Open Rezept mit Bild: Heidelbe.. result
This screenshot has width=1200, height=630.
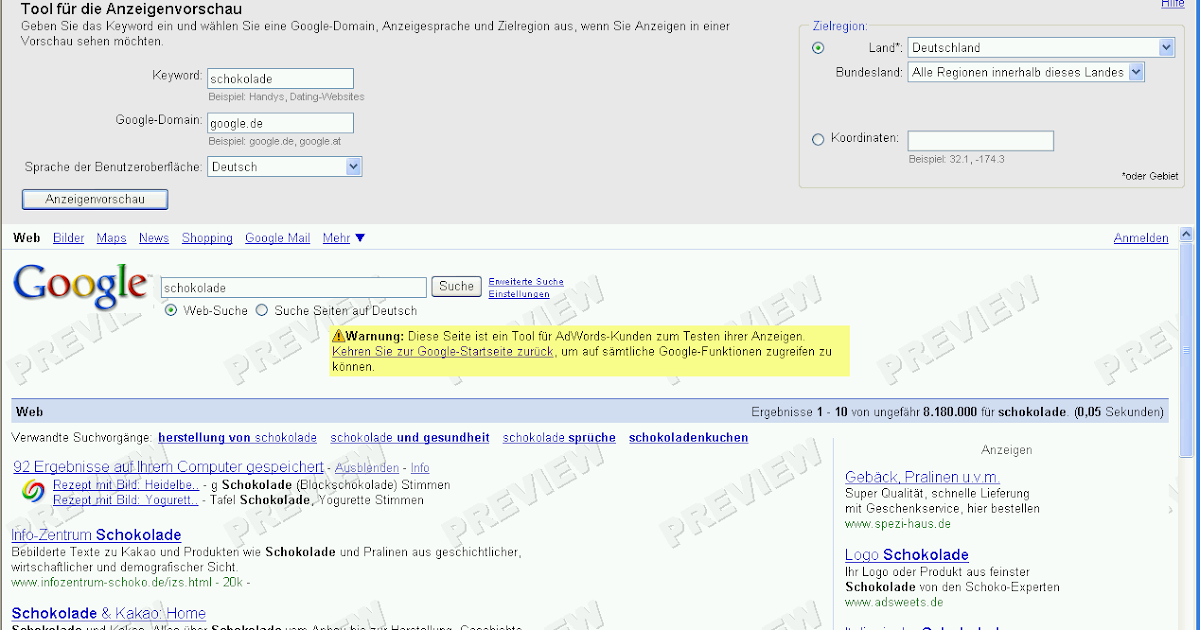pyautogui.click(x=126, y=485)
